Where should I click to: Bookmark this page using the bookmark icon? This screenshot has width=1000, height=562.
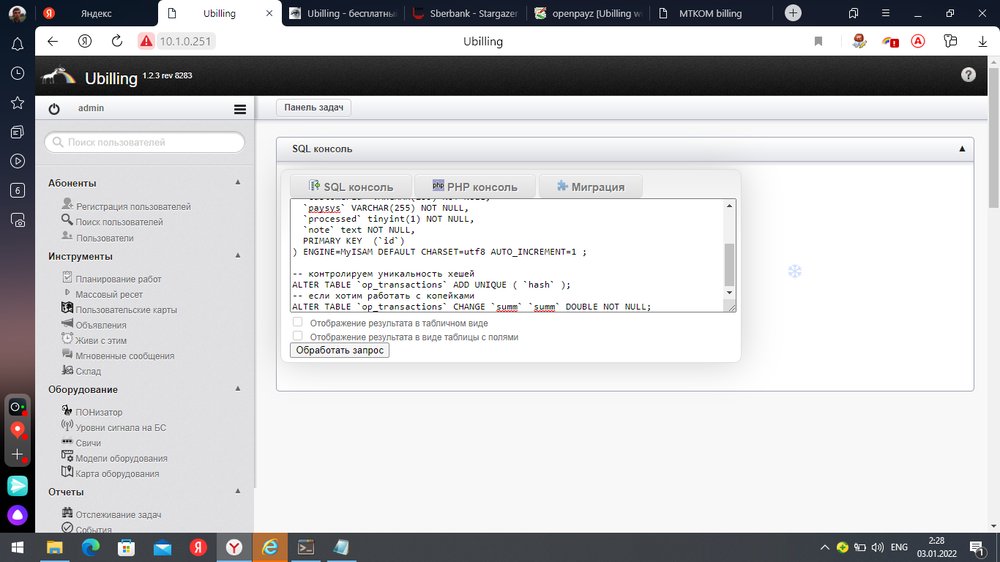click(818, 41)
